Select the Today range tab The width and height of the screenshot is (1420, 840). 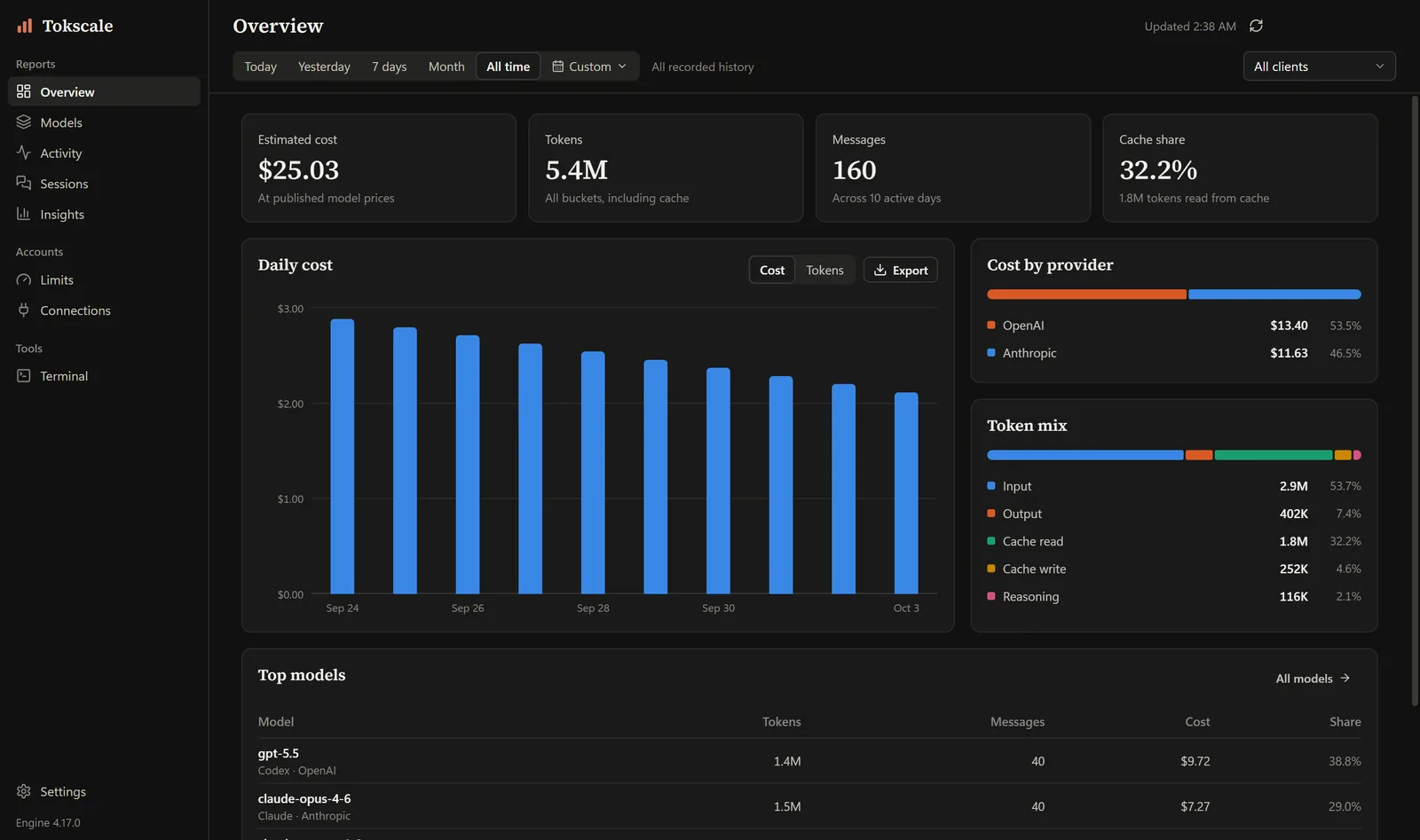click(x=261, y=67)
